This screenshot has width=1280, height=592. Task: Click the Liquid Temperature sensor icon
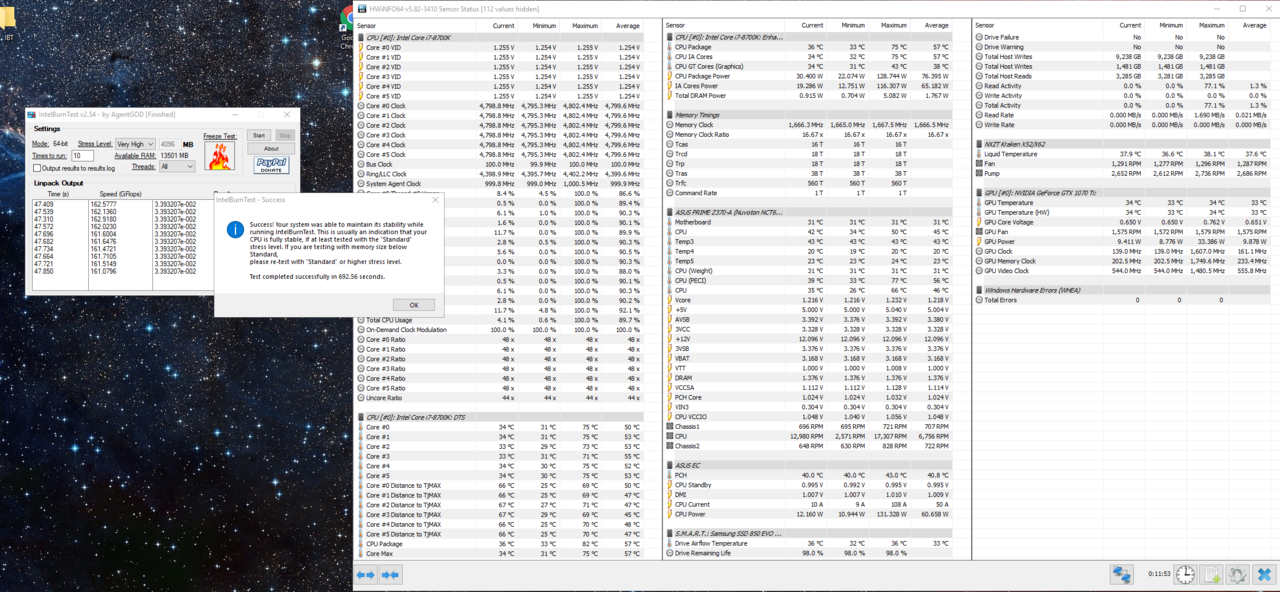[979, 154]
